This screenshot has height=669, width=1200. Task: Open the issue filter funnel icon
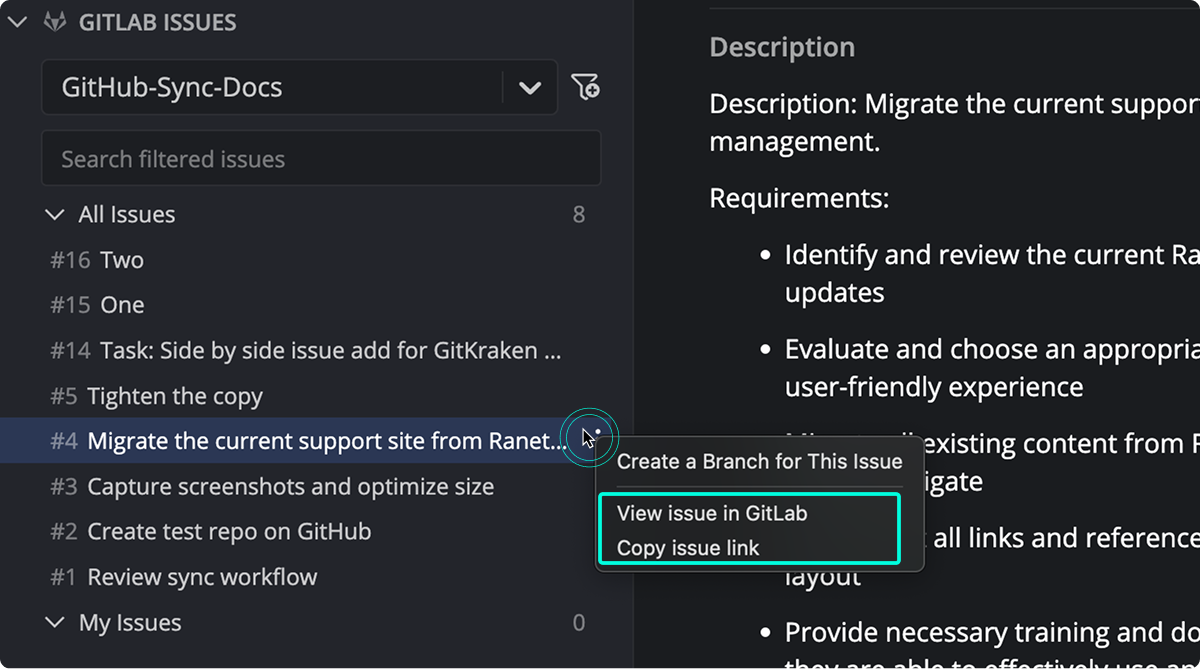pos(586,87)
